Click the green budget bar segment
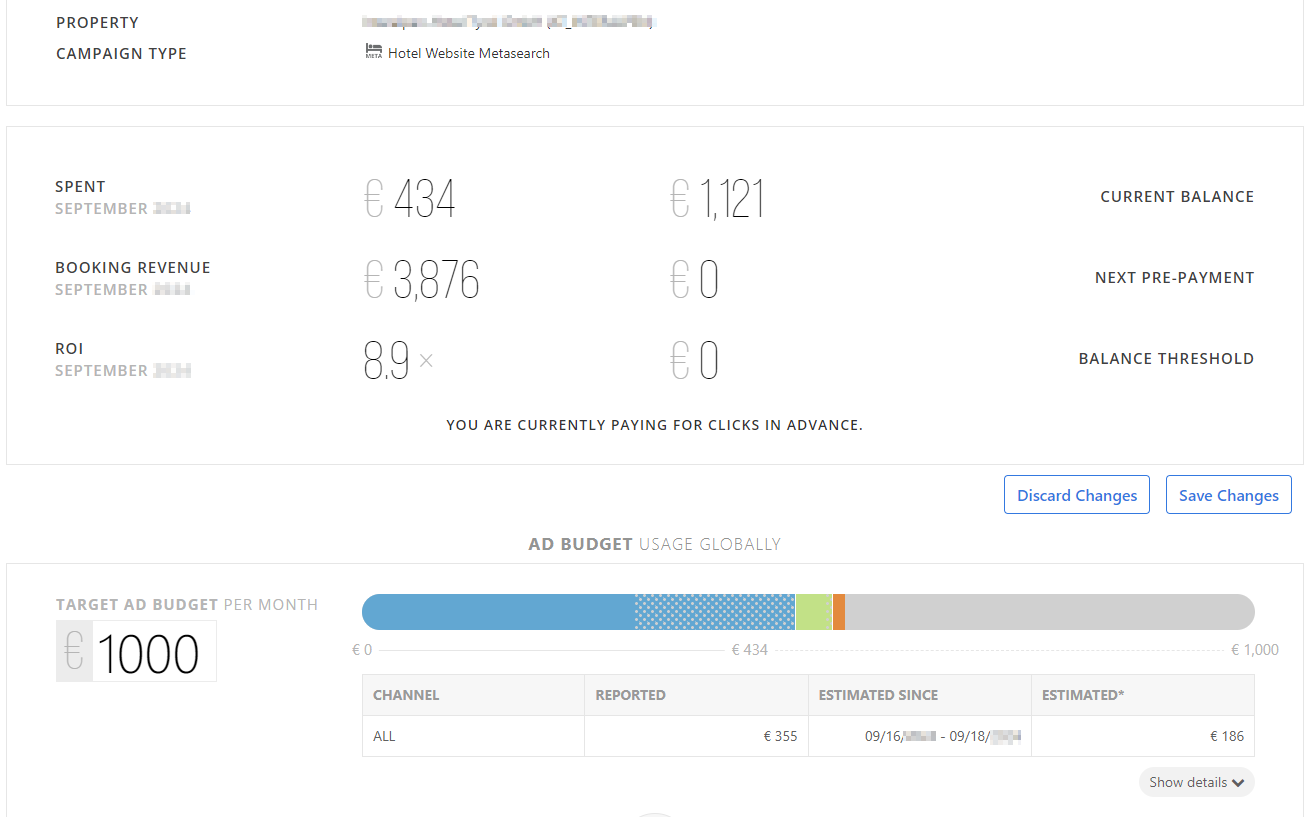Image resolution: width=1307 pixels, height=817 pixels. [x=813, y=612]
